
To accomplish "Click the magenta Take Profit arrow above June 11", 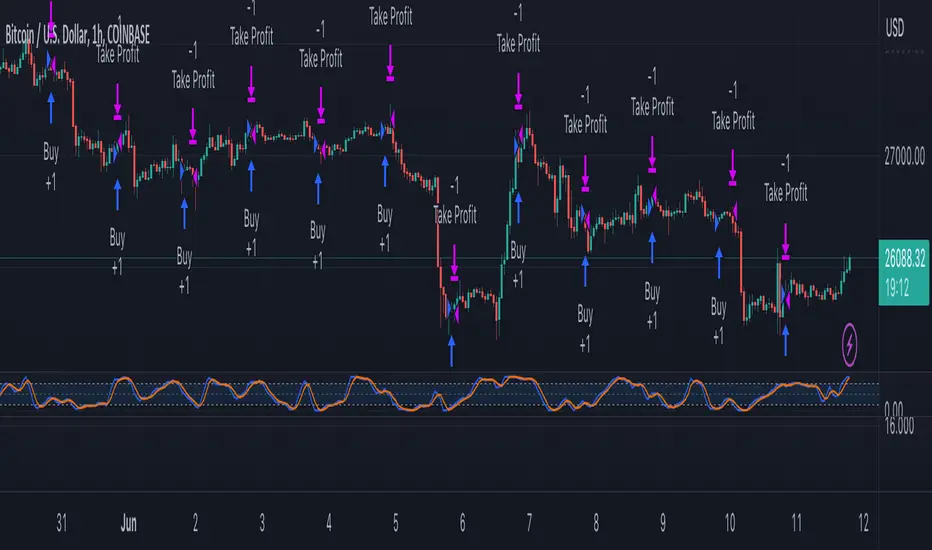I will [786, 241].
